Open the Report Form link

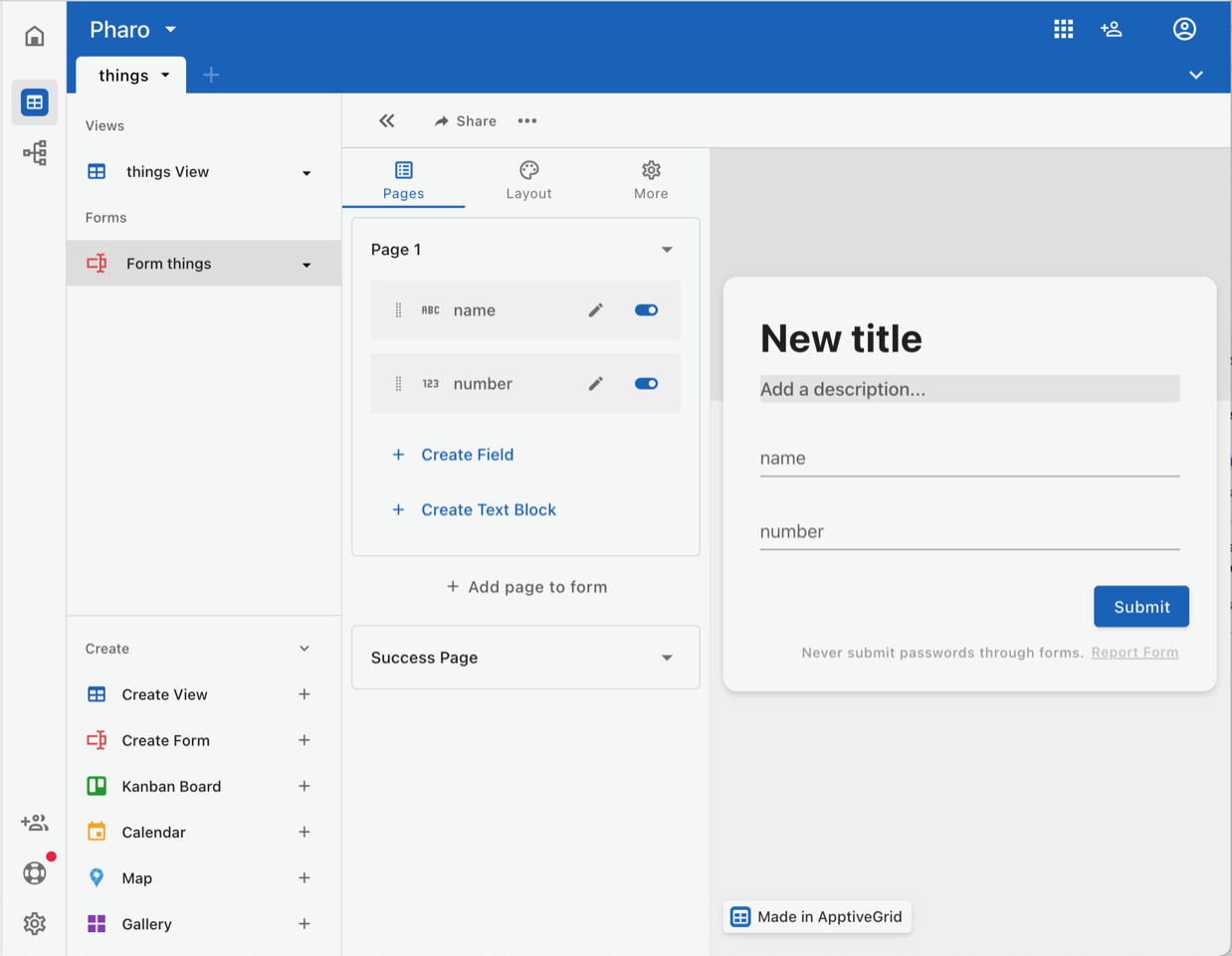coord(1134,653)
